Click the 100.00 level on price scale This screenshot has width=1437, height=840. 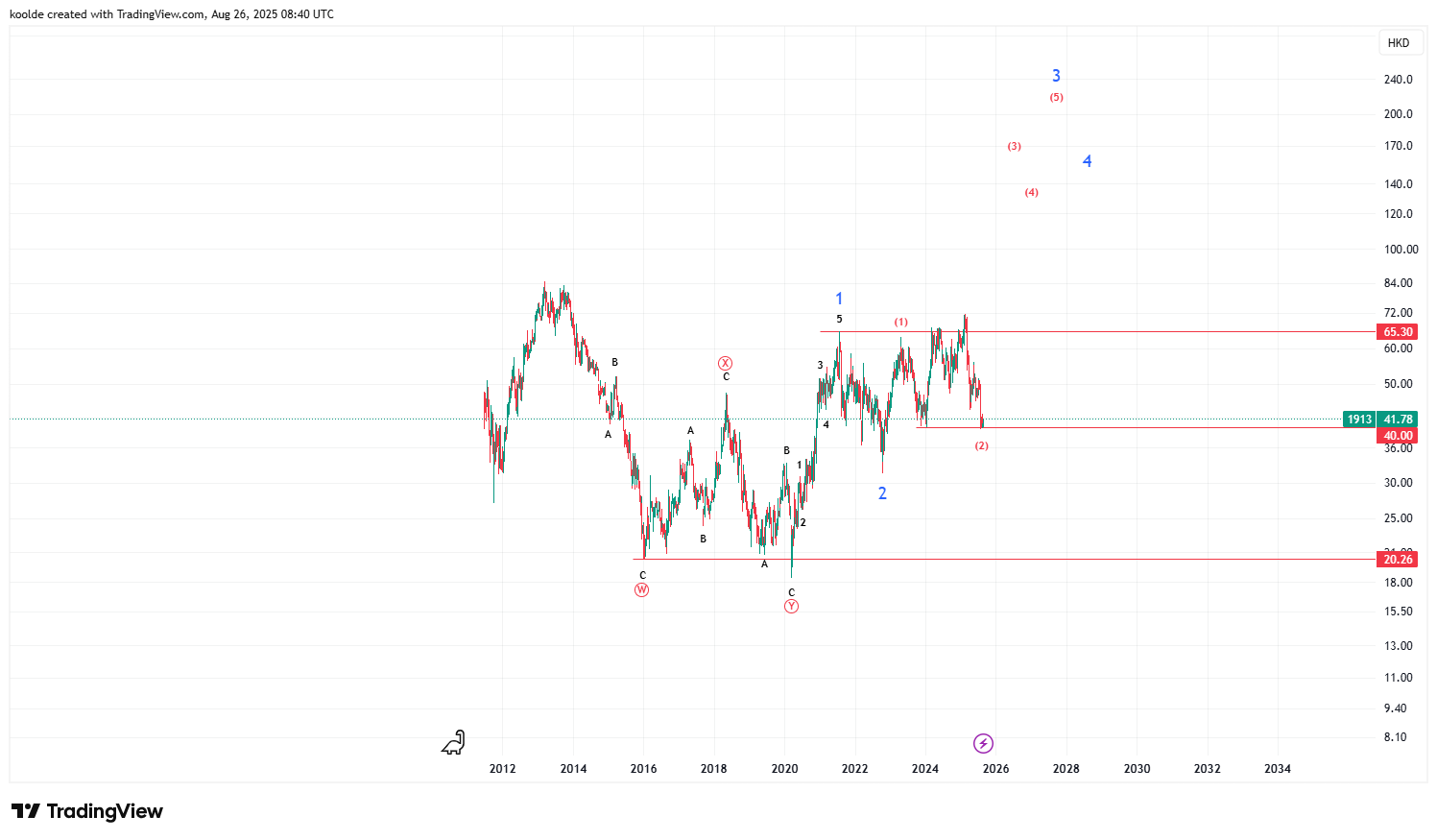(1401, 249)
